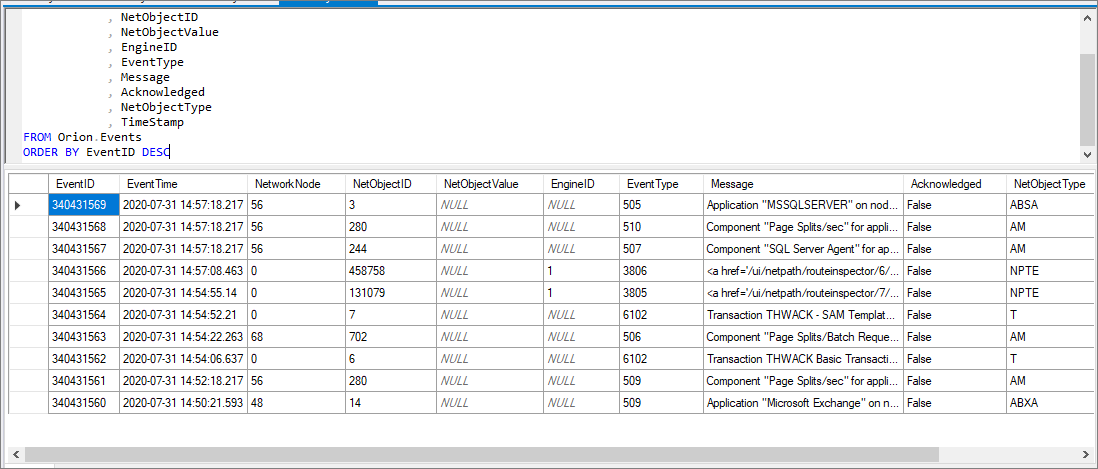1098x469 pixels.
Task: Select EventID cell 340431566
Action: pyautogui.click(x=84, y=271)
